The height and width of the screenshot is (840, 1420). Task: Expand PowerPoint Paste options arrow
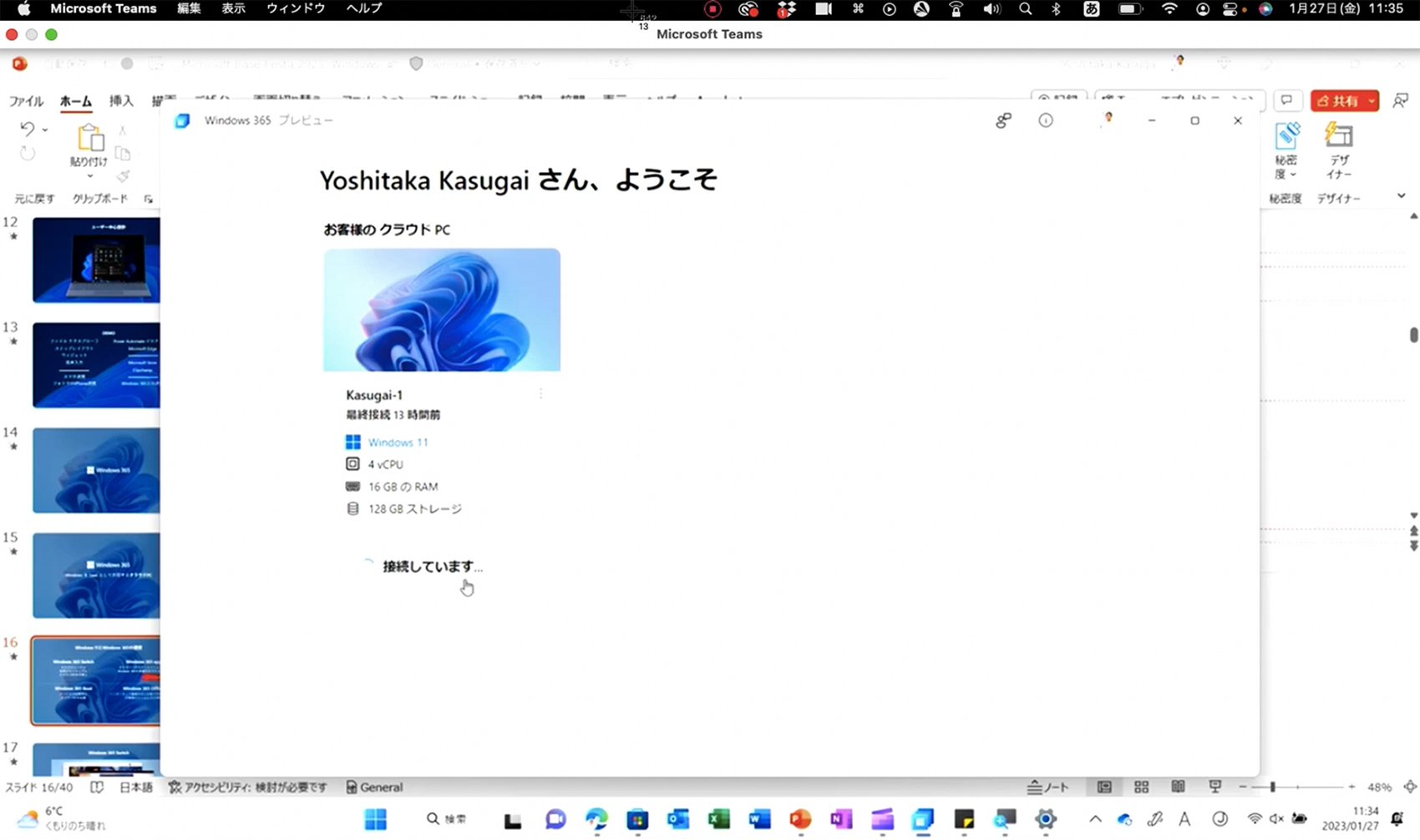(x=90, y=176)
